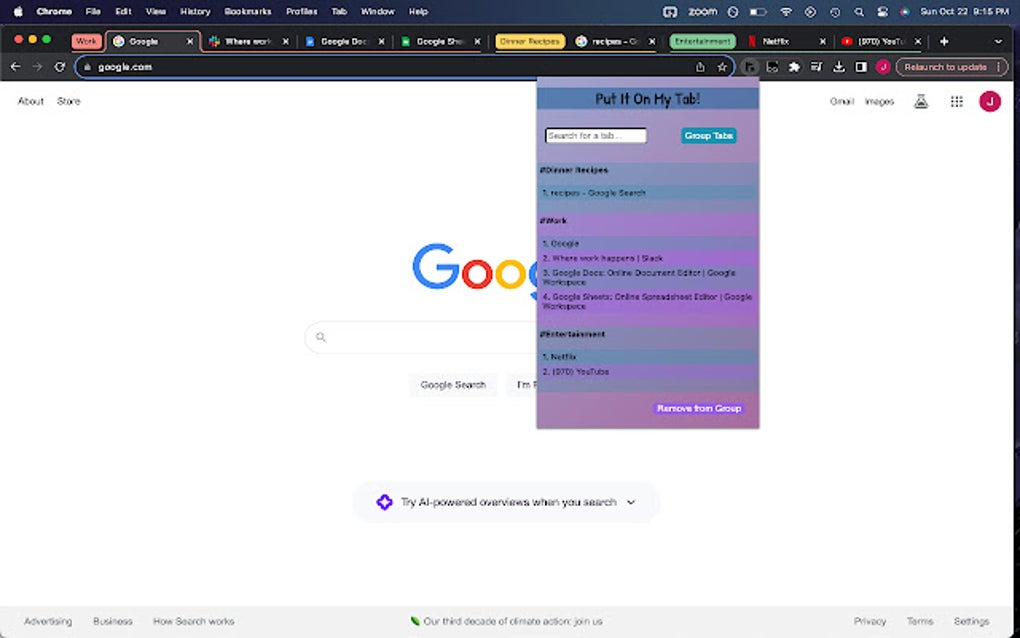This screenshot has height=638, width=1020.
Task: Open macOS Spotlight search in the menu bar
Action: [x=859, y=12]
